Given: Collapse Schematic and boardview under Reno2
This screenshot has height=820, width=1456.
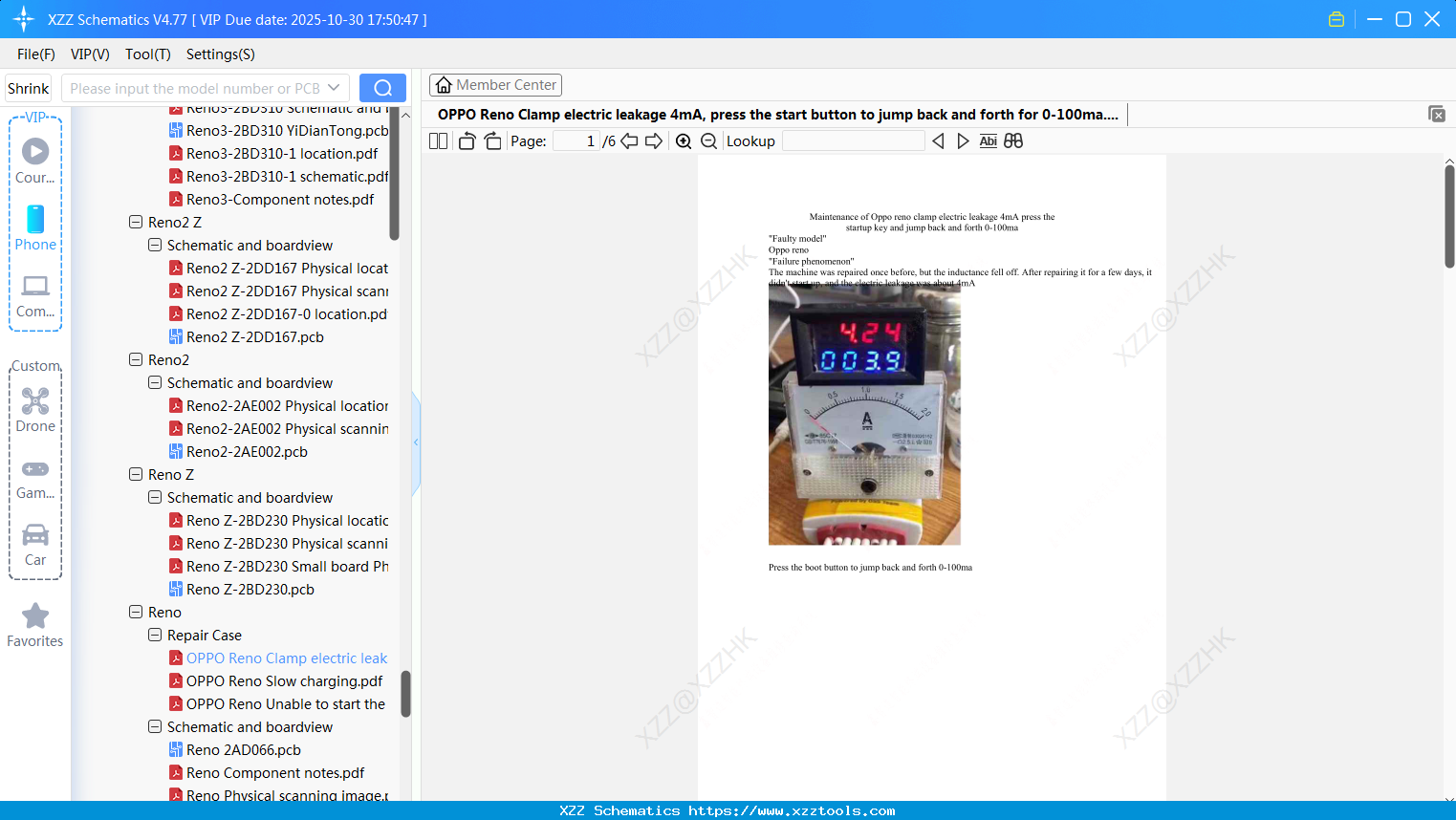Looking at the screenshot, I should coord(155,382).
